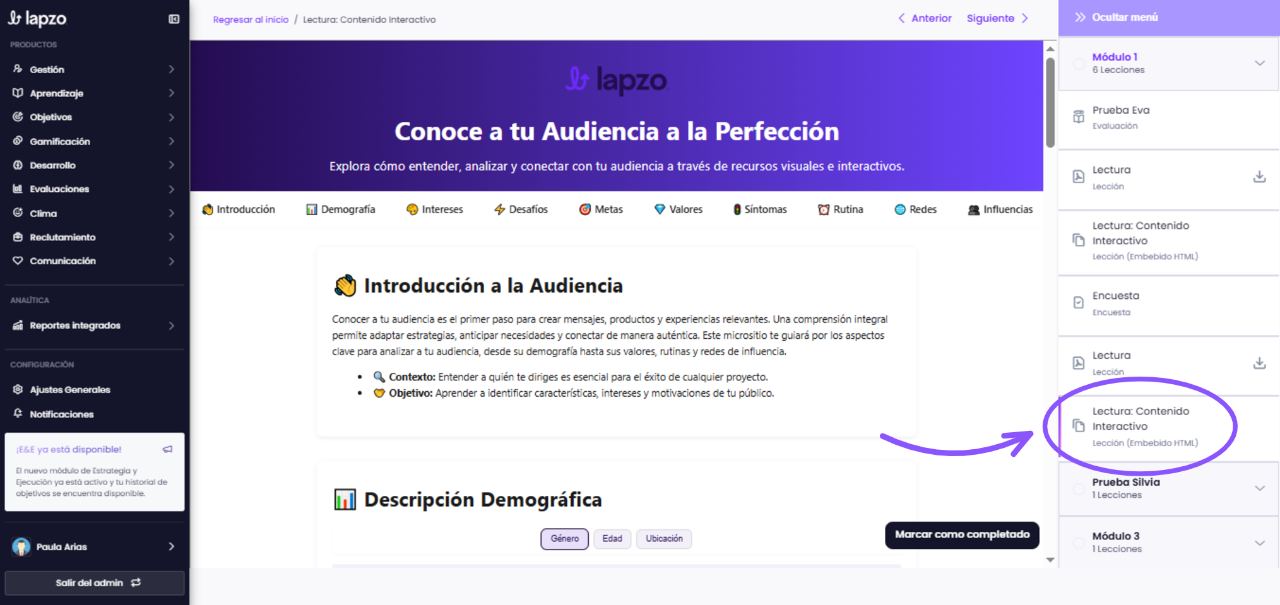Click the lapzo logo in sidebar
This screenshot has width=1280, height=605.
coord(39,19)
